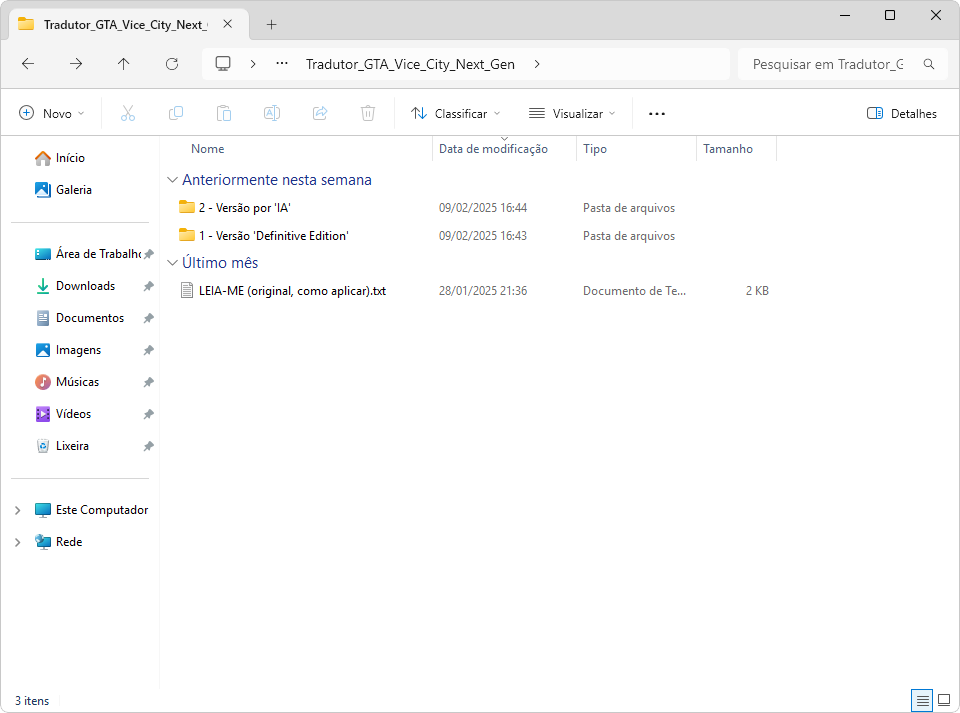
Task: Sort by the Tipo column header
Action: [x=594, y=149]
